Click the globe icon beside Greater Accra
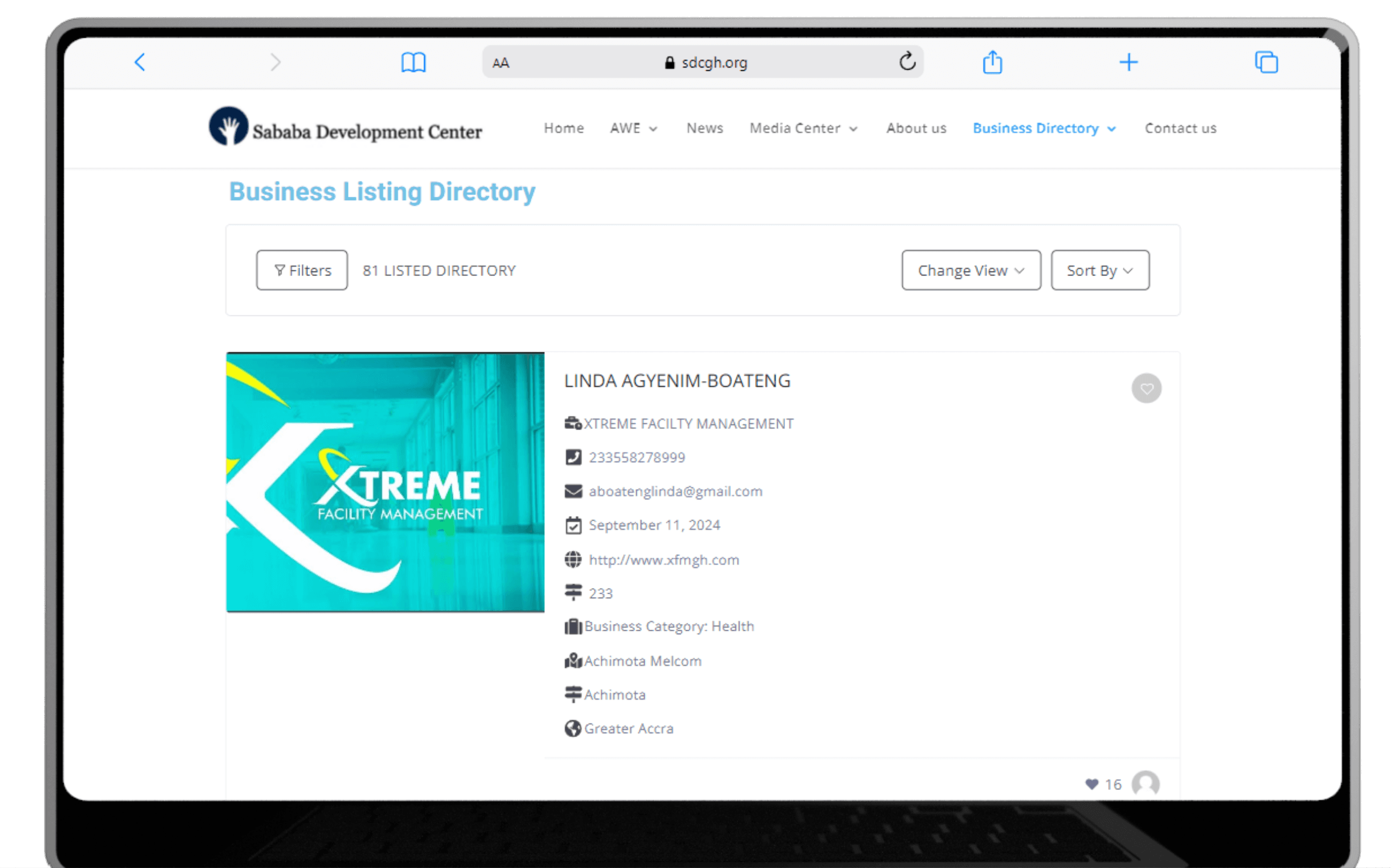The width and height of the screenshot is (1391, 868). [x=573, y=728]
